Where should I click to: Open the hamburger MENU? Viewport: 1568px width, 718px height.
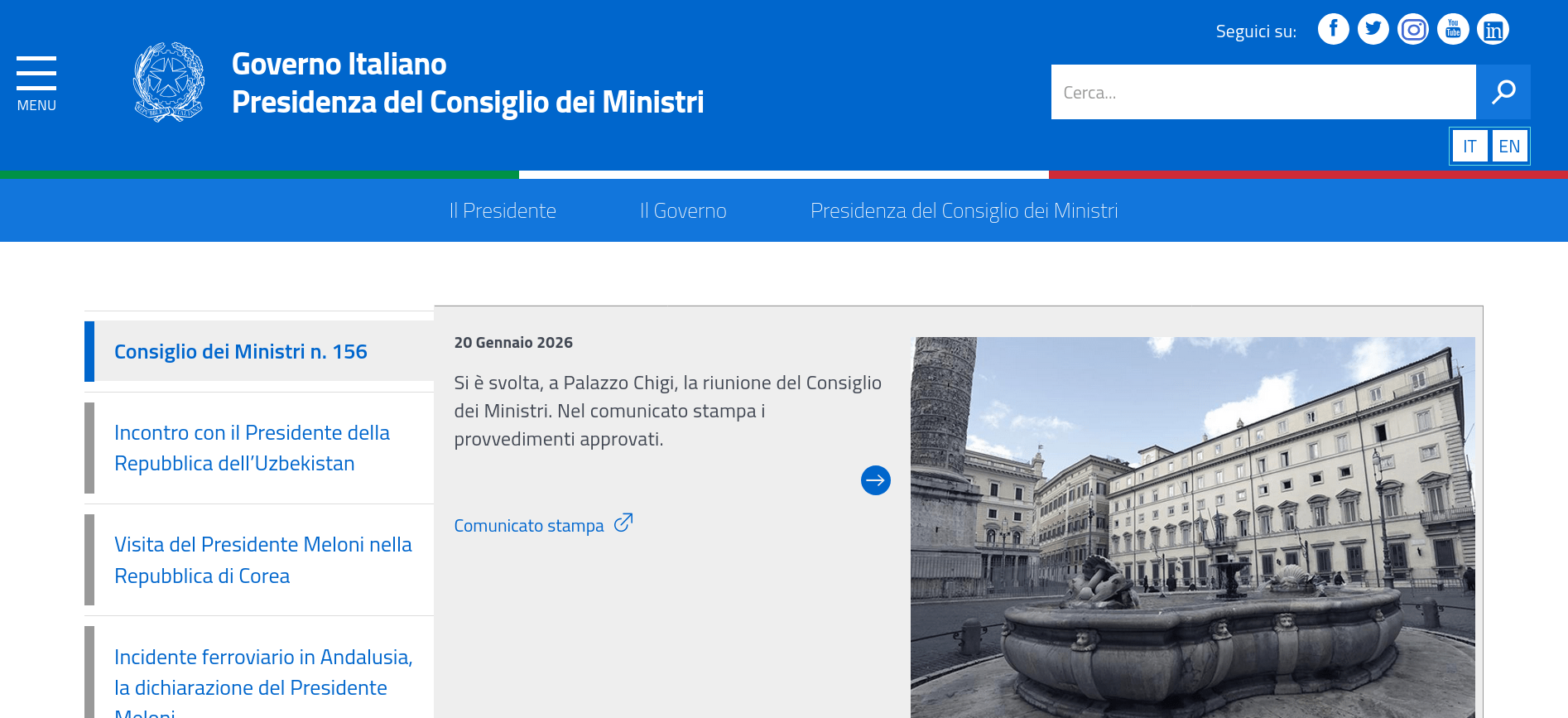pyautogui.click(x=36, y=84)
